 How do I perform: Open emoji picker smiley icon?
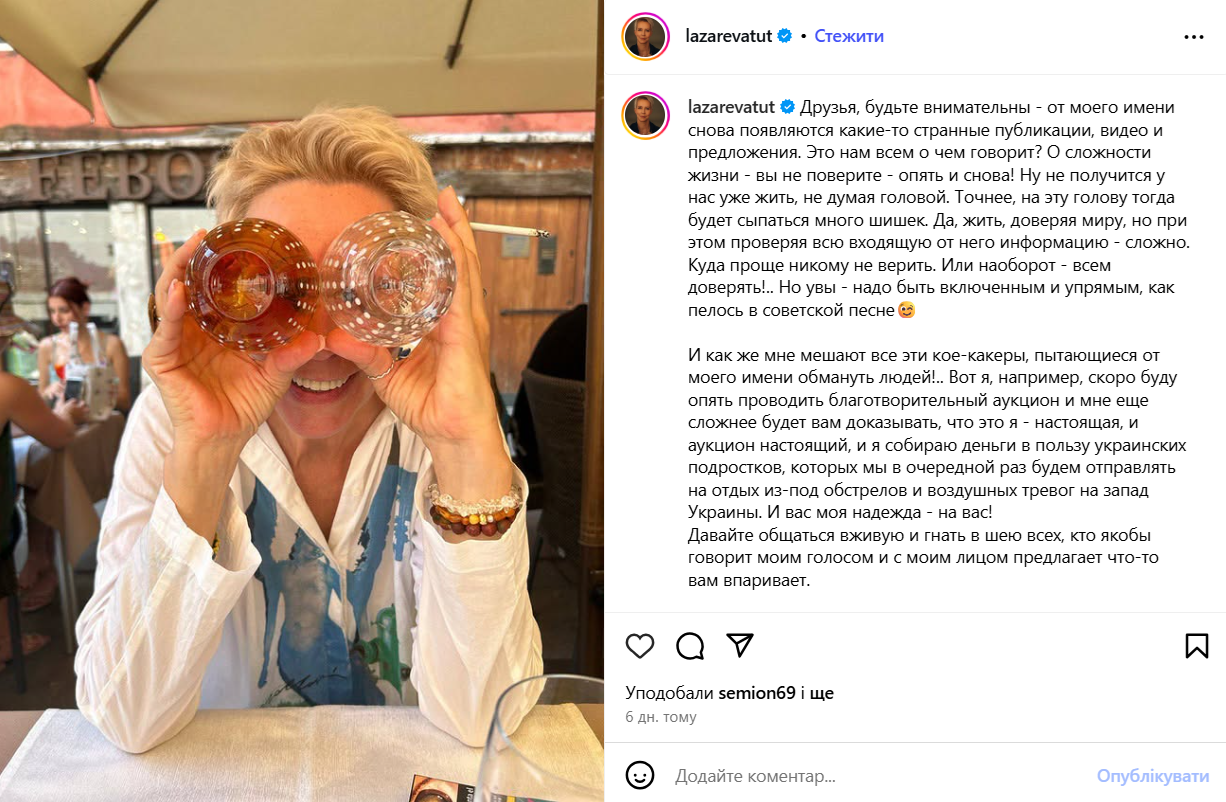pos(640,775)
